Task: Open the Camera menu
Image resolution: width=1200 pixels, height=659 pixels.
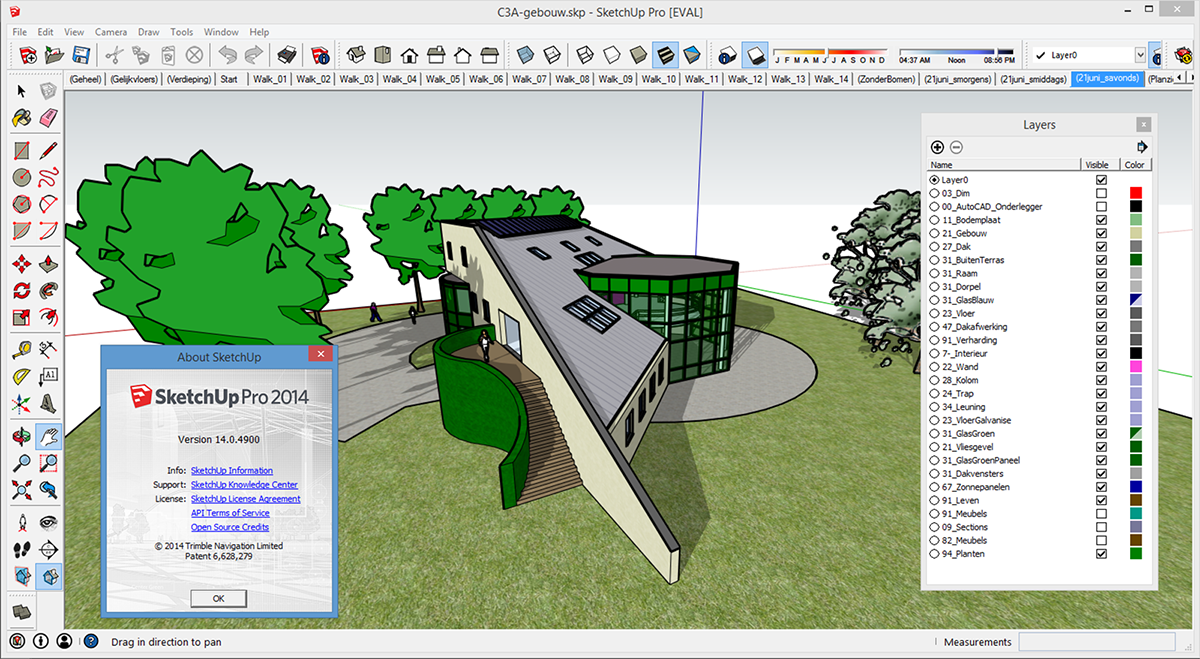Action: coord(110,32)
